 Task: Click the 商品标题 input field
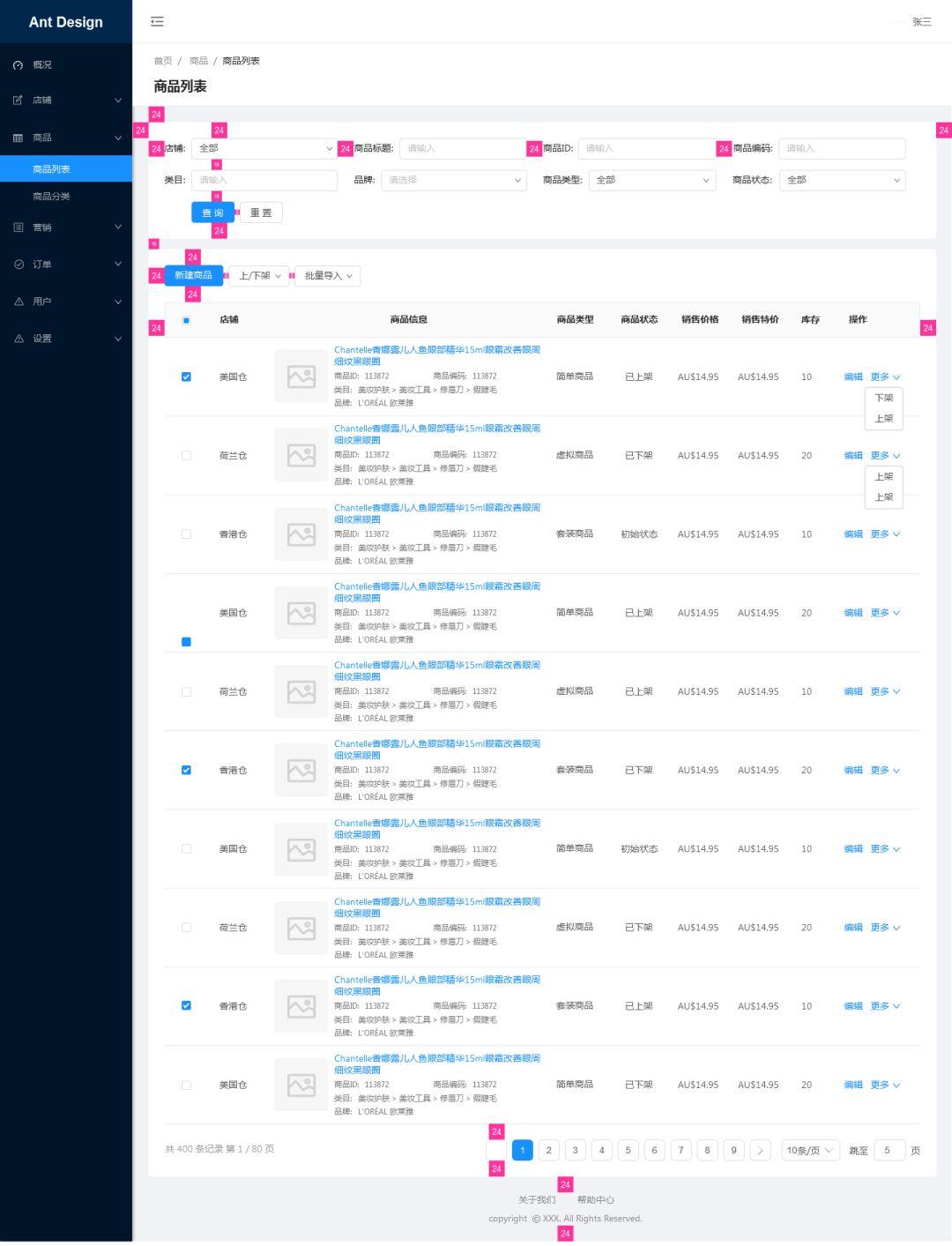(462, 149)
